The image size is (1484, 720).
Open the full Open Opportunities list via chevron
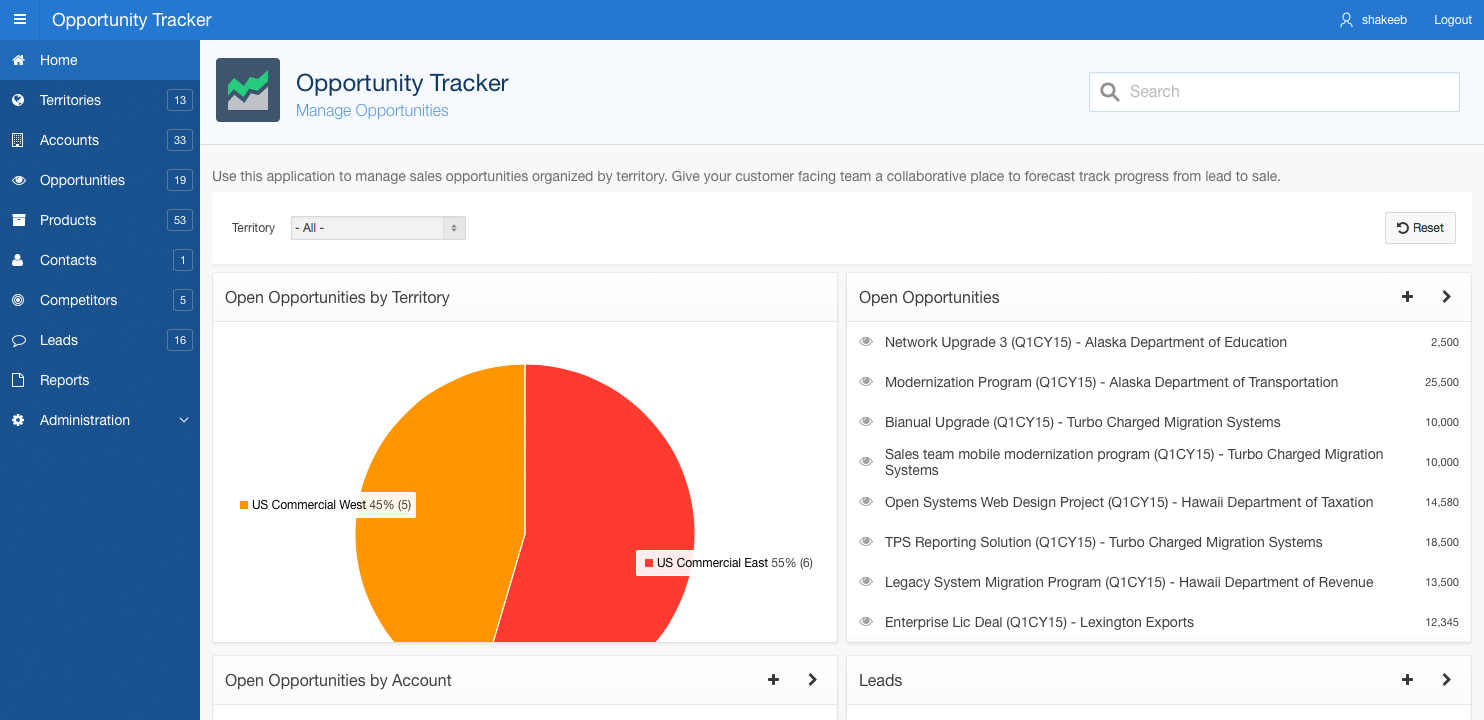[x=1446, y=297]
